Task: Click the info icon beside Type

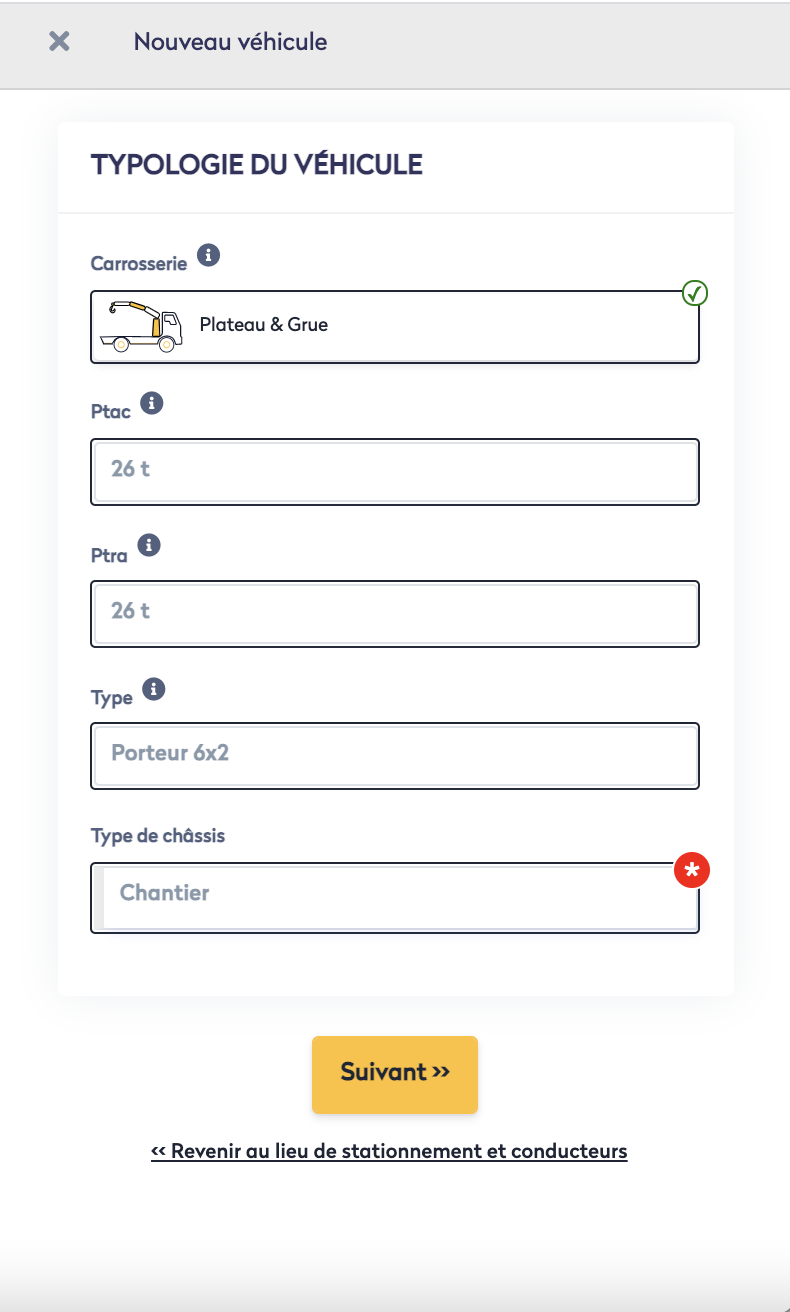Action: pos(154,689)
